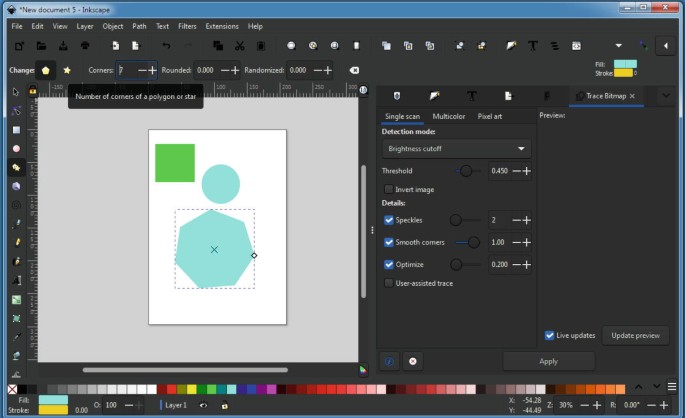The height and width of the screenshot is (418, 685).
Task: Increase Threshold value with plus
Action: 526,171
